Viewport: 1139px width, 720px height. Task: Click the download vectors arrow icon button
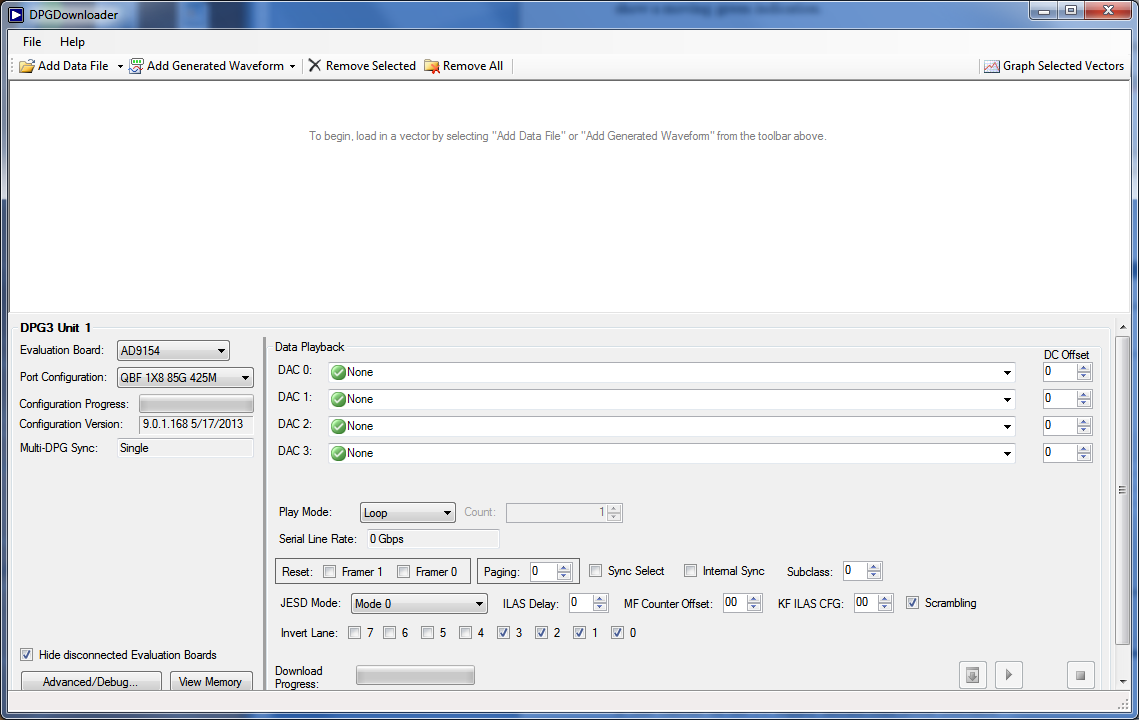click(972, 675)
